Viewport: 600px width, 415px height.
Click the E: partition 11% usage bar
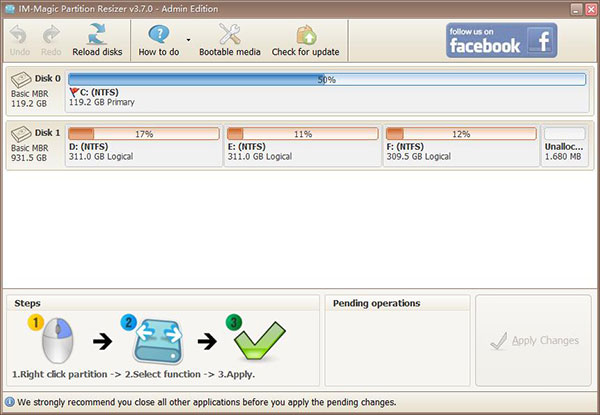point(303,134)
